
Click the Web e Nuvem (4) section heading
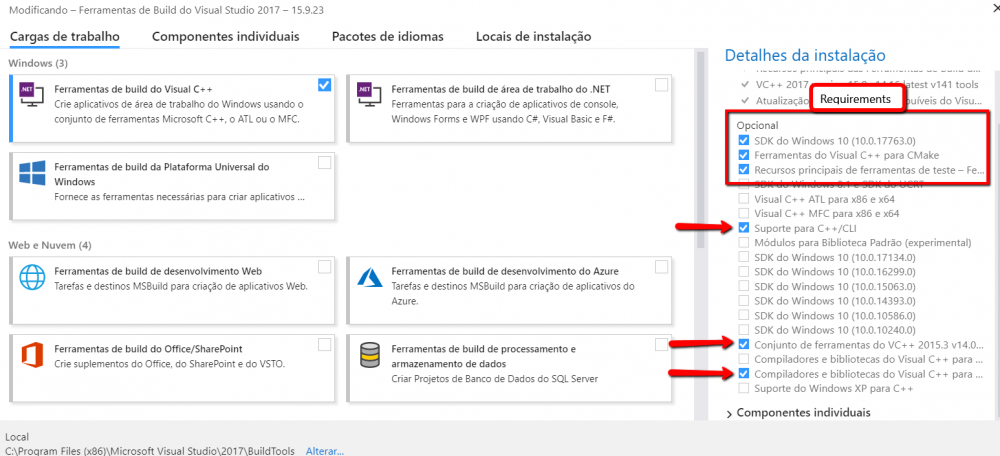click(50, 246)
